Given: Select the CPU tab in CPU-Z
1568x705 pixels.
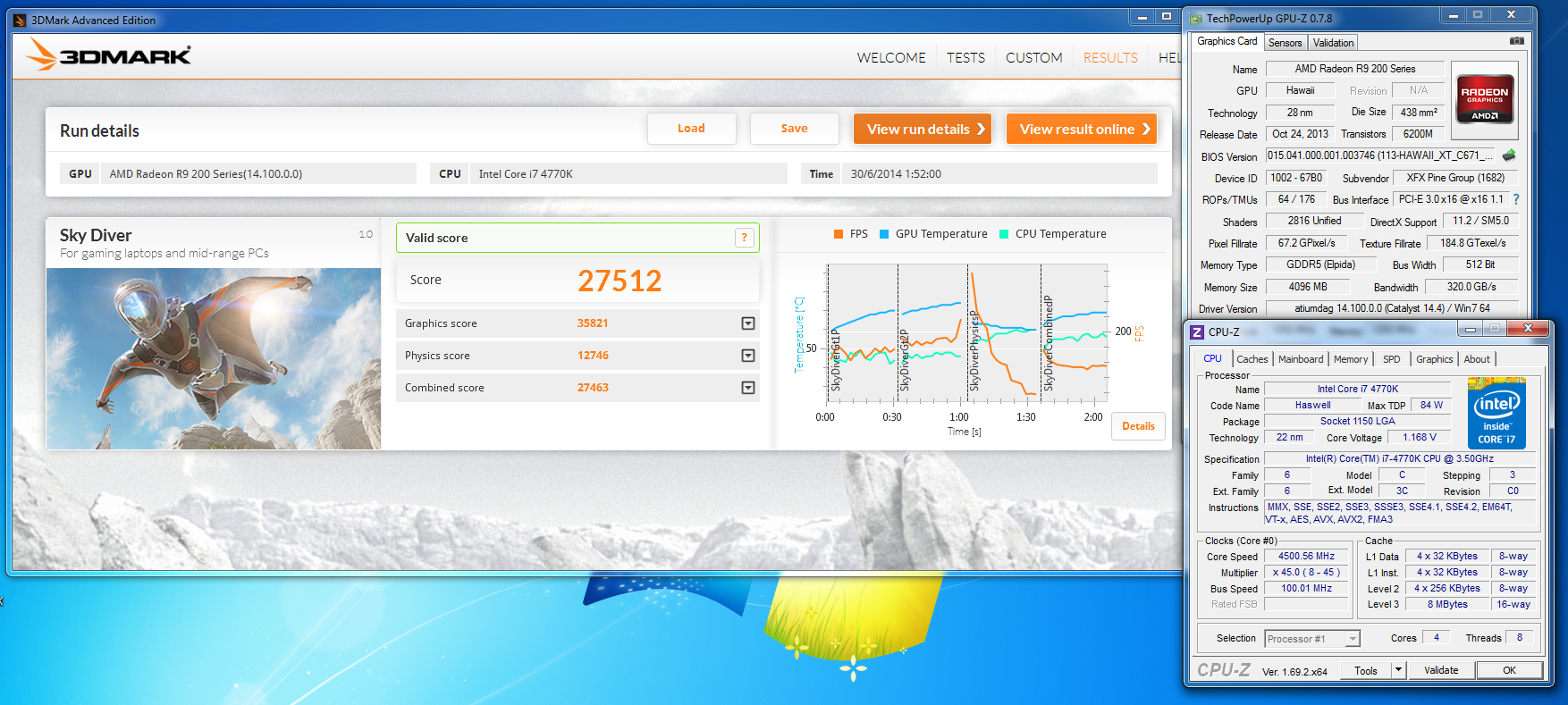Looking at the screenshot, I should pyautogui.click(x=1212, y=358).
